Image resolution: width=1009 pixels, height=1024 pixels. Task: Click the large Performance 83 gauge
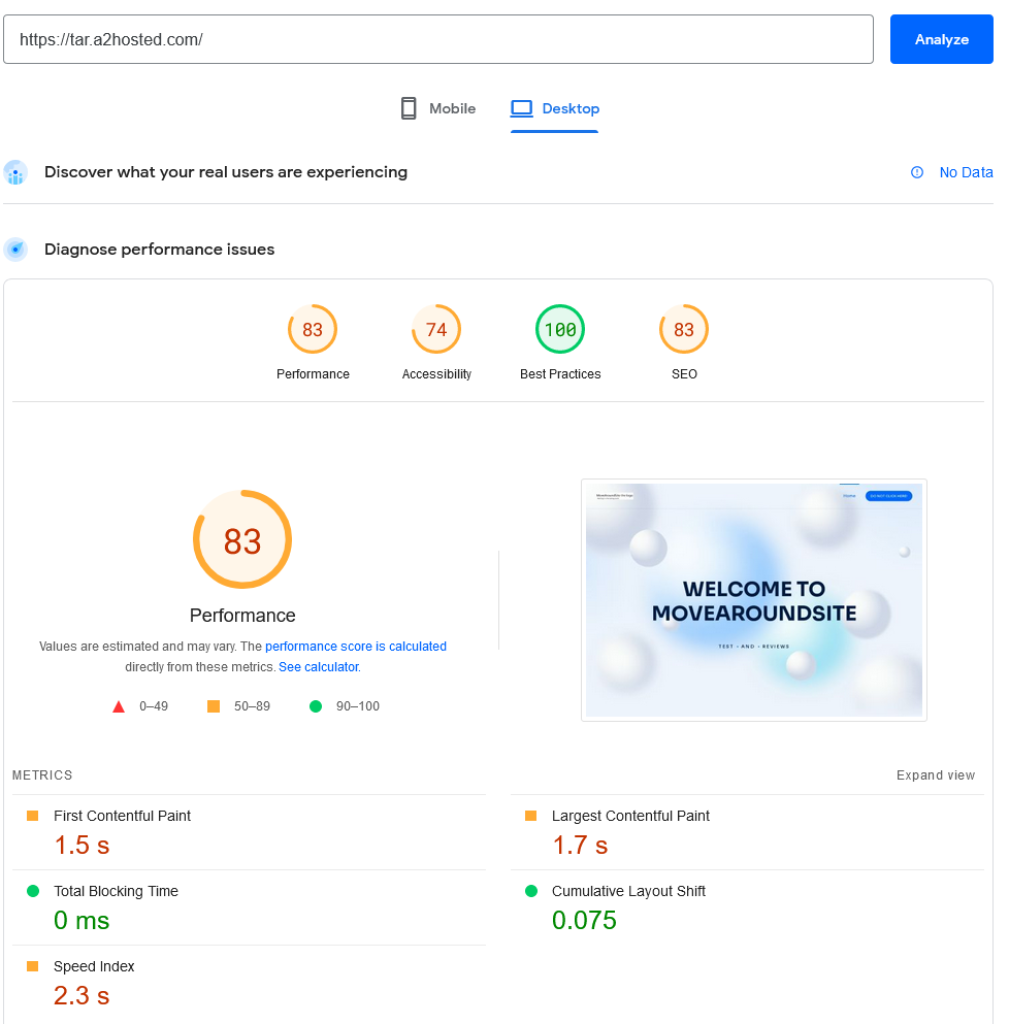(242, 540)
